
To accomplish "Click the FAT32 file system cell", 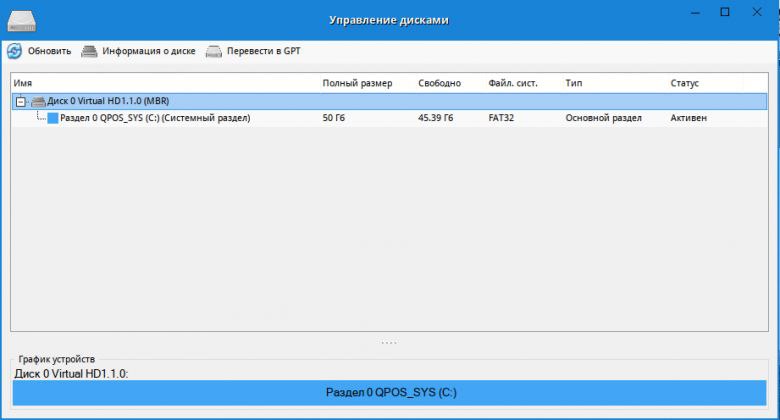I will point(501,118).
